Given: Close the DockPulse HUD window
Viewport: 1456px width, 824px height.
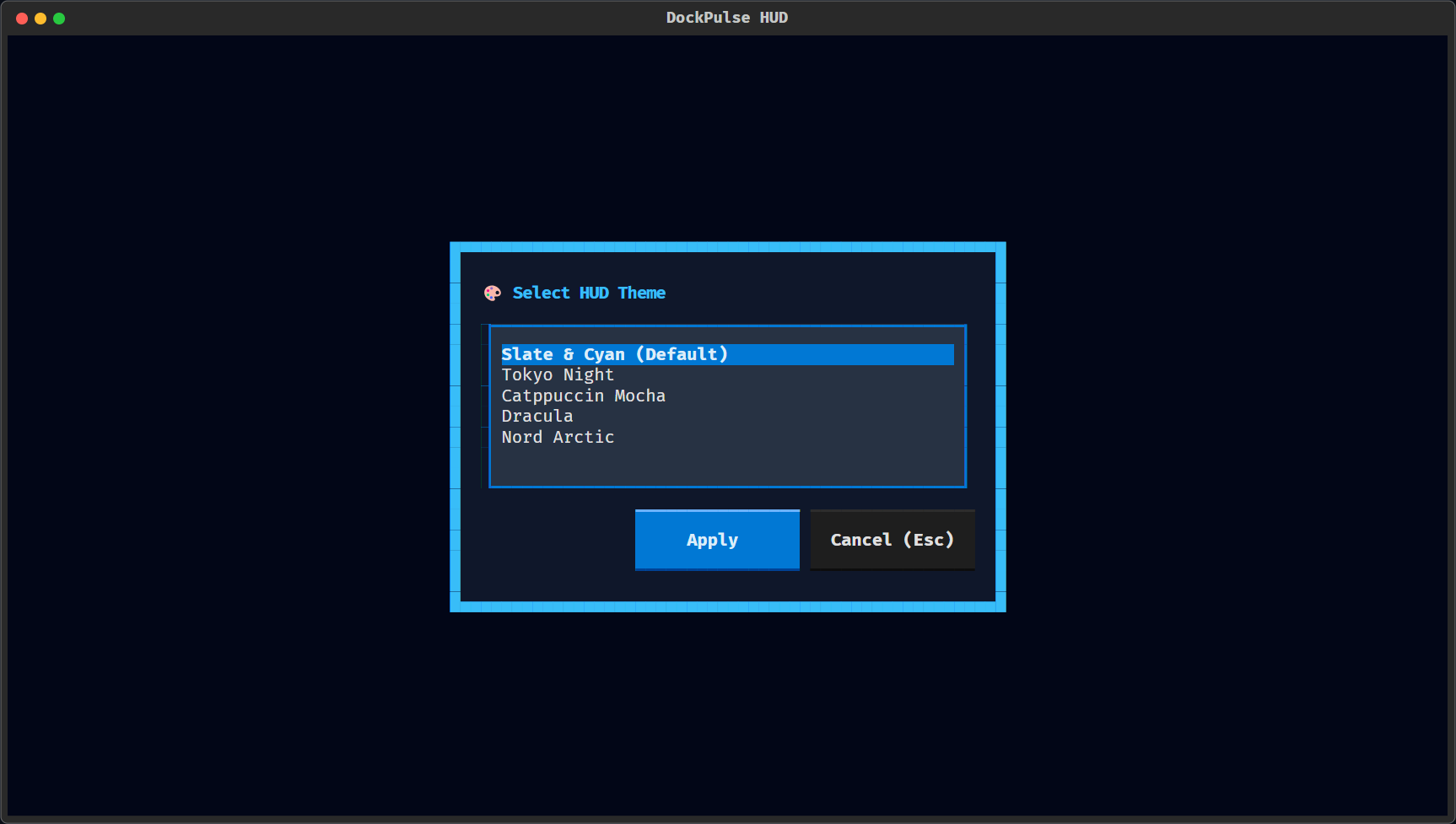Looking at the screenshot, I should (22, 18).
